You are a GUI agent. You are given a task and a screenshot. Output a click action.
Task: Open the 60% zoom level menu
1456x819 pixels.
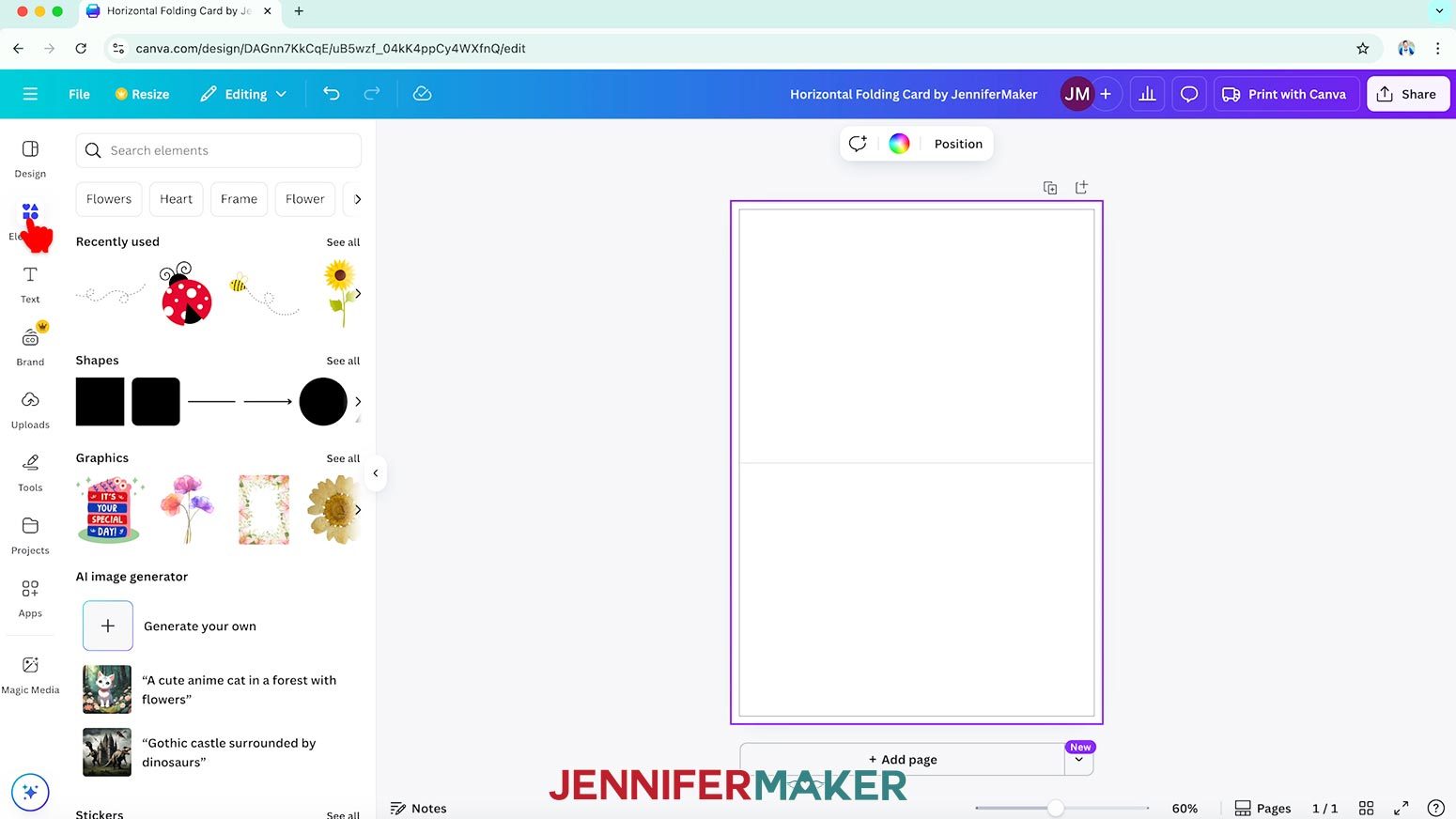tap(1185, 808)
